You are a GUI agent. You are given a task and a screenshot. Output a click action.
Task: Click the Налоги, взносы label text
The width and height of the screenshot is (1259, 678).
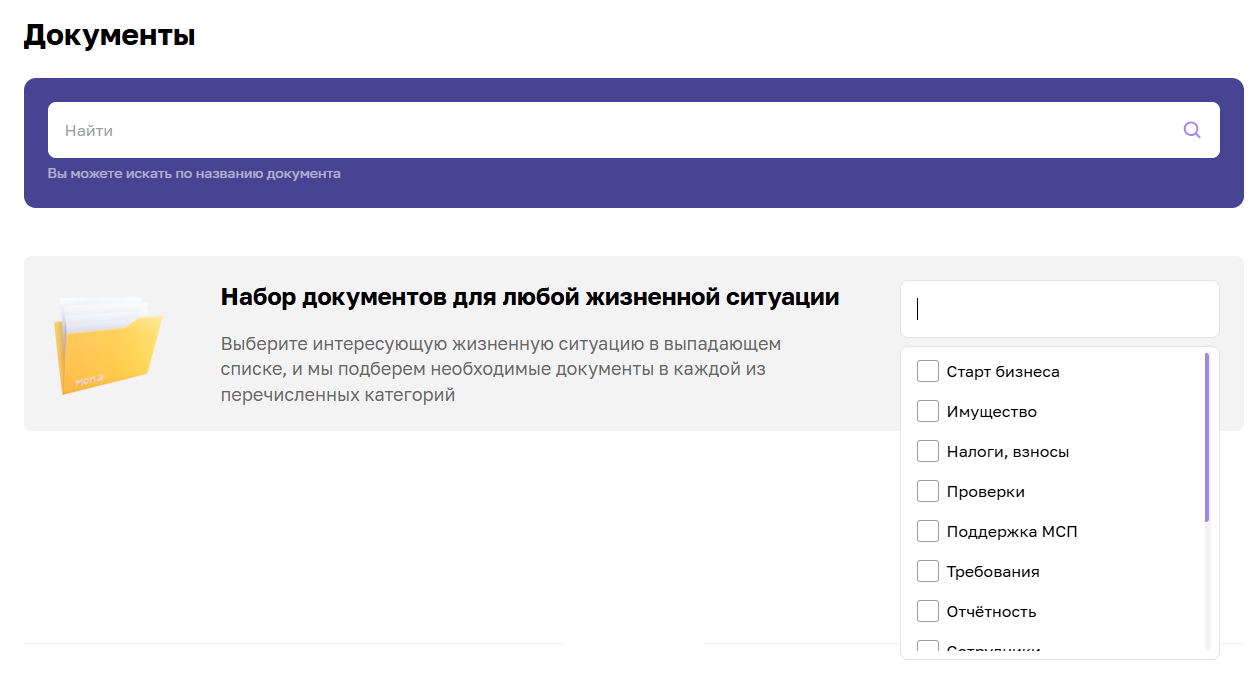1008,452
